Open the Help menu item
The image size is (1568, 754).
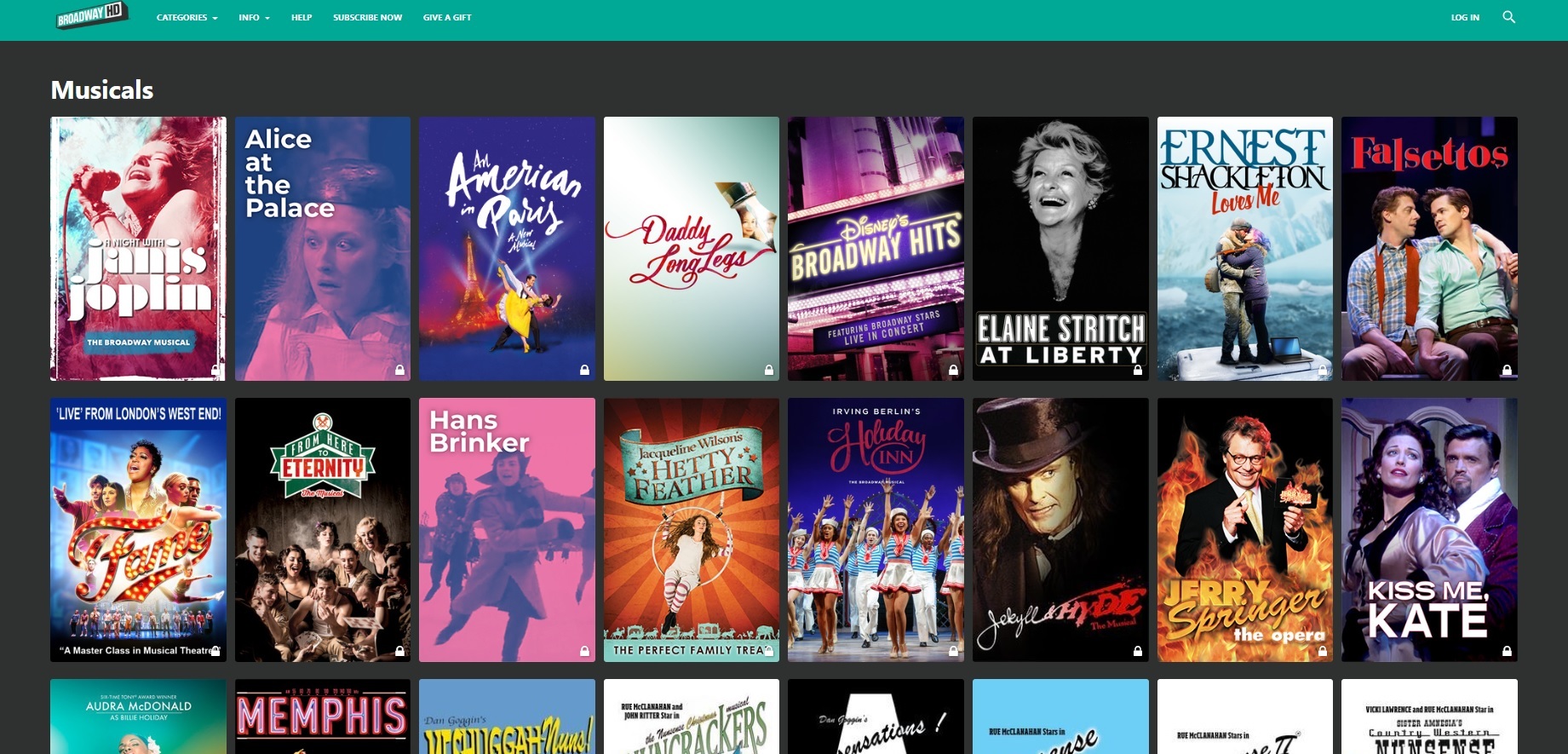click(x=302, y=17)
